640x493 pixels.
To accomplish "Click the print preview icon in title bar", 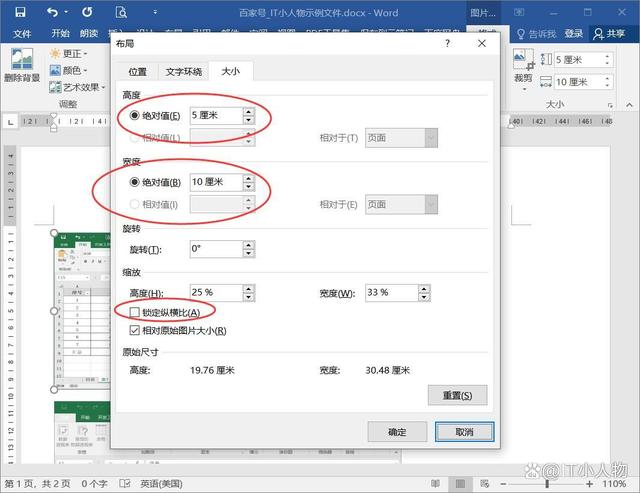I will click(x=121, y=12).
